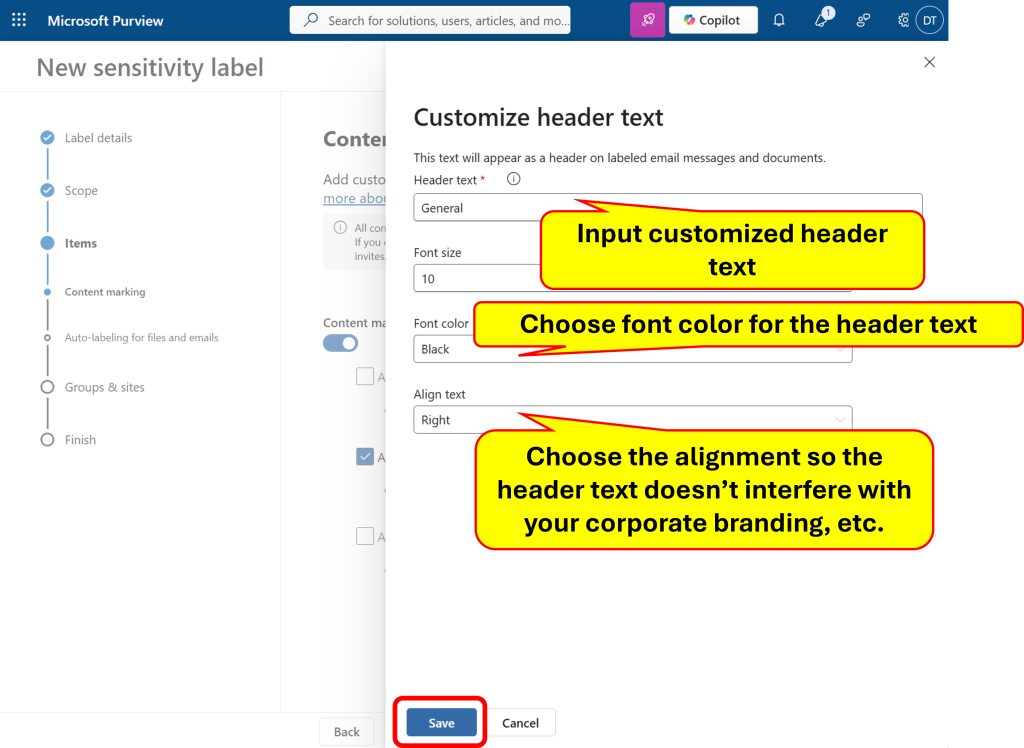Go to Label details step
1024x748 pixels.
98,138
